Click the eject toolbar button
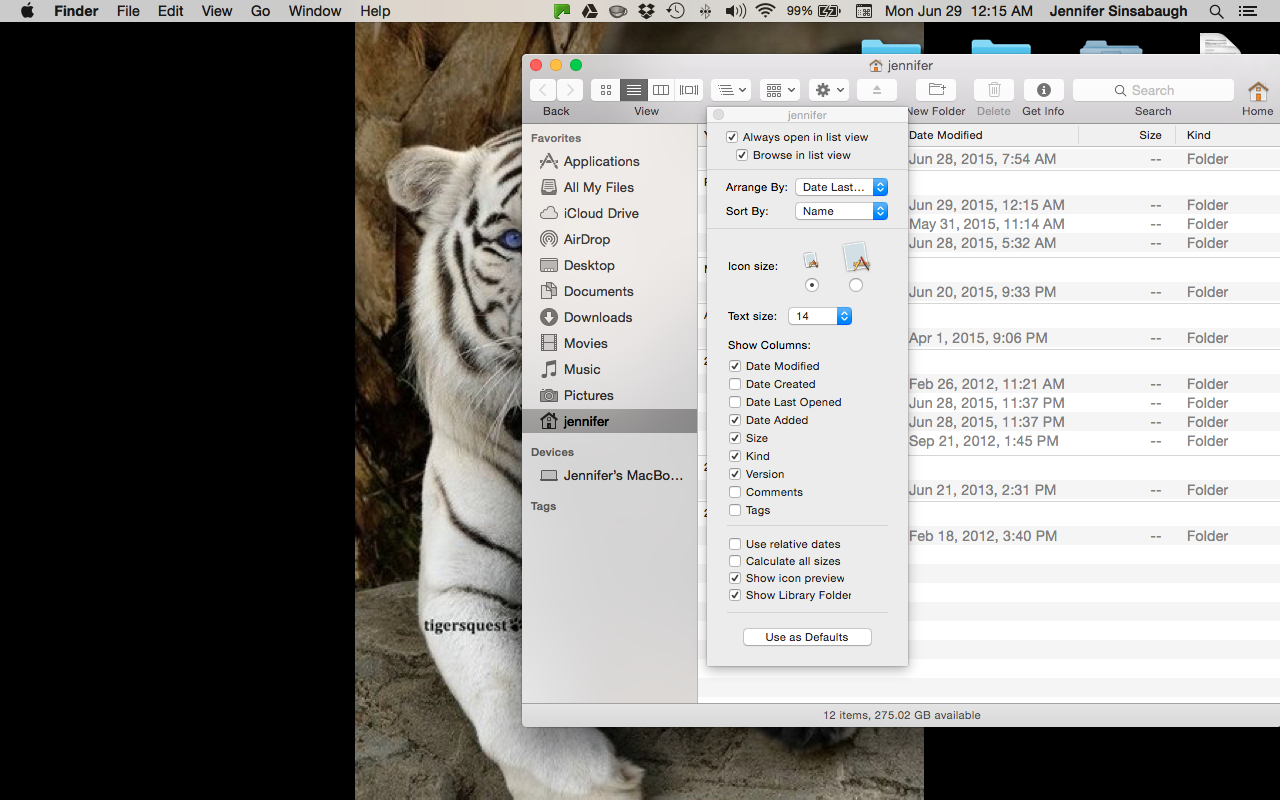The height and width of the screenshot is (800, 1280). tap(877, 90)
